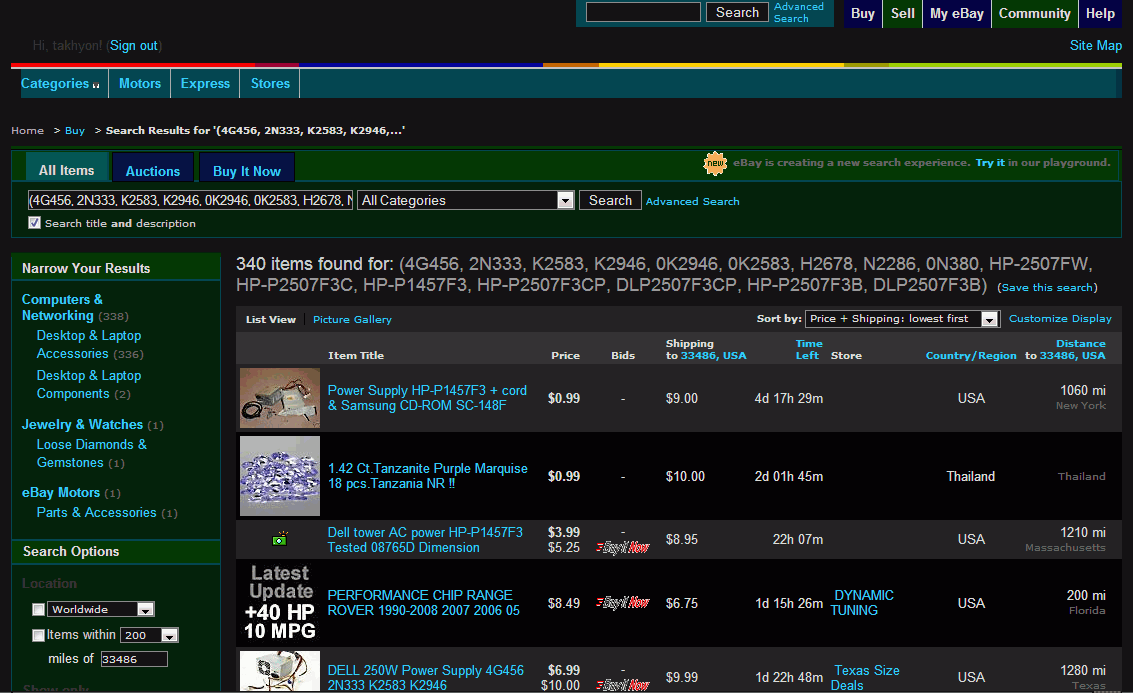This screenshot has height=693, width=1133.
Task: Open the All Categories dropdown
Action: (466, 200)
